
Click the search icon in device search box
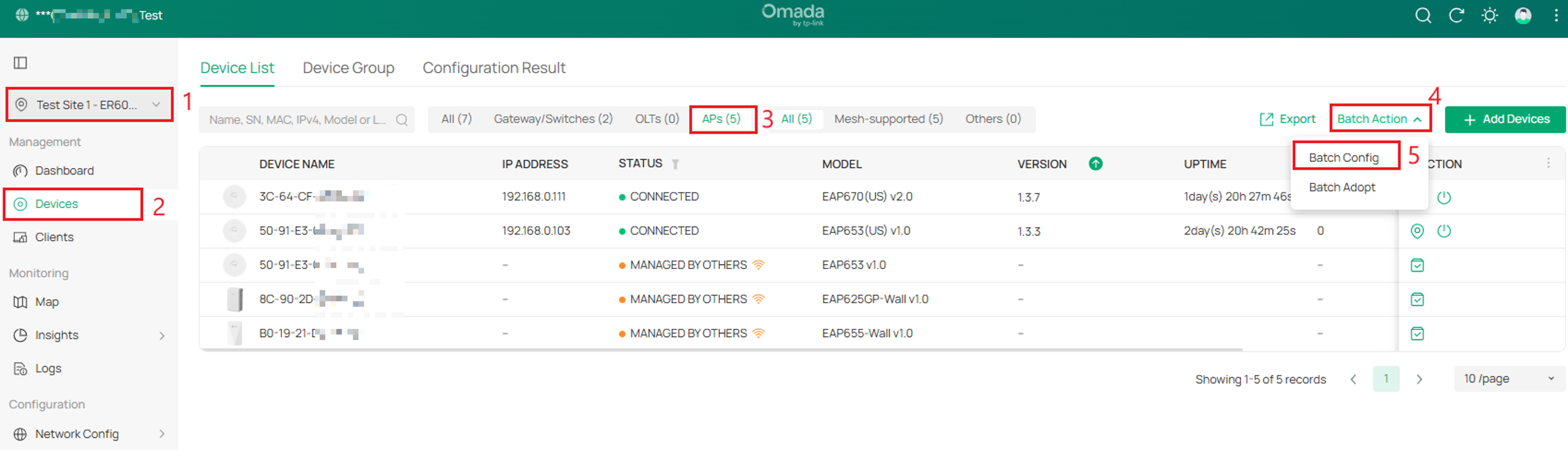(x=402, y=119)
